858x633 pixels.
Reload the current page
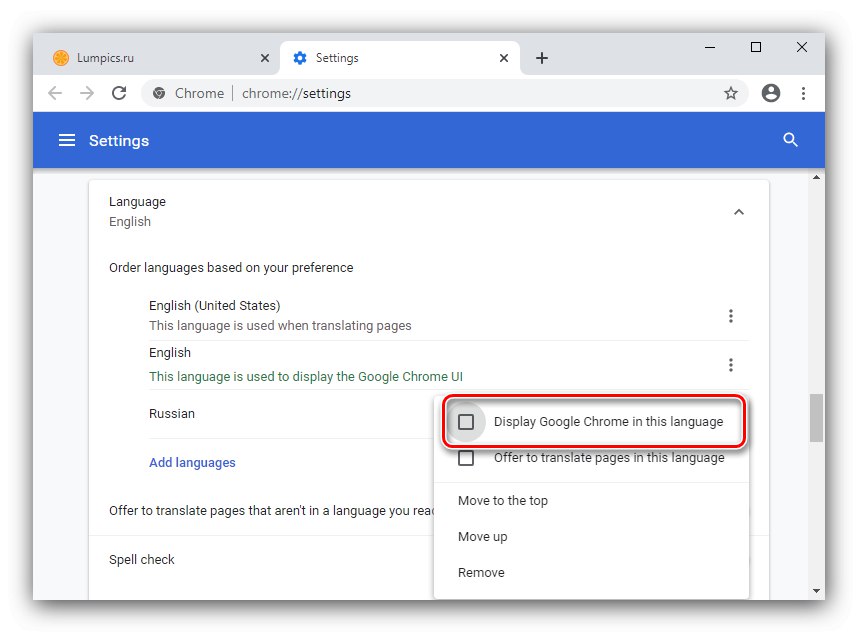tap(119, 93)
